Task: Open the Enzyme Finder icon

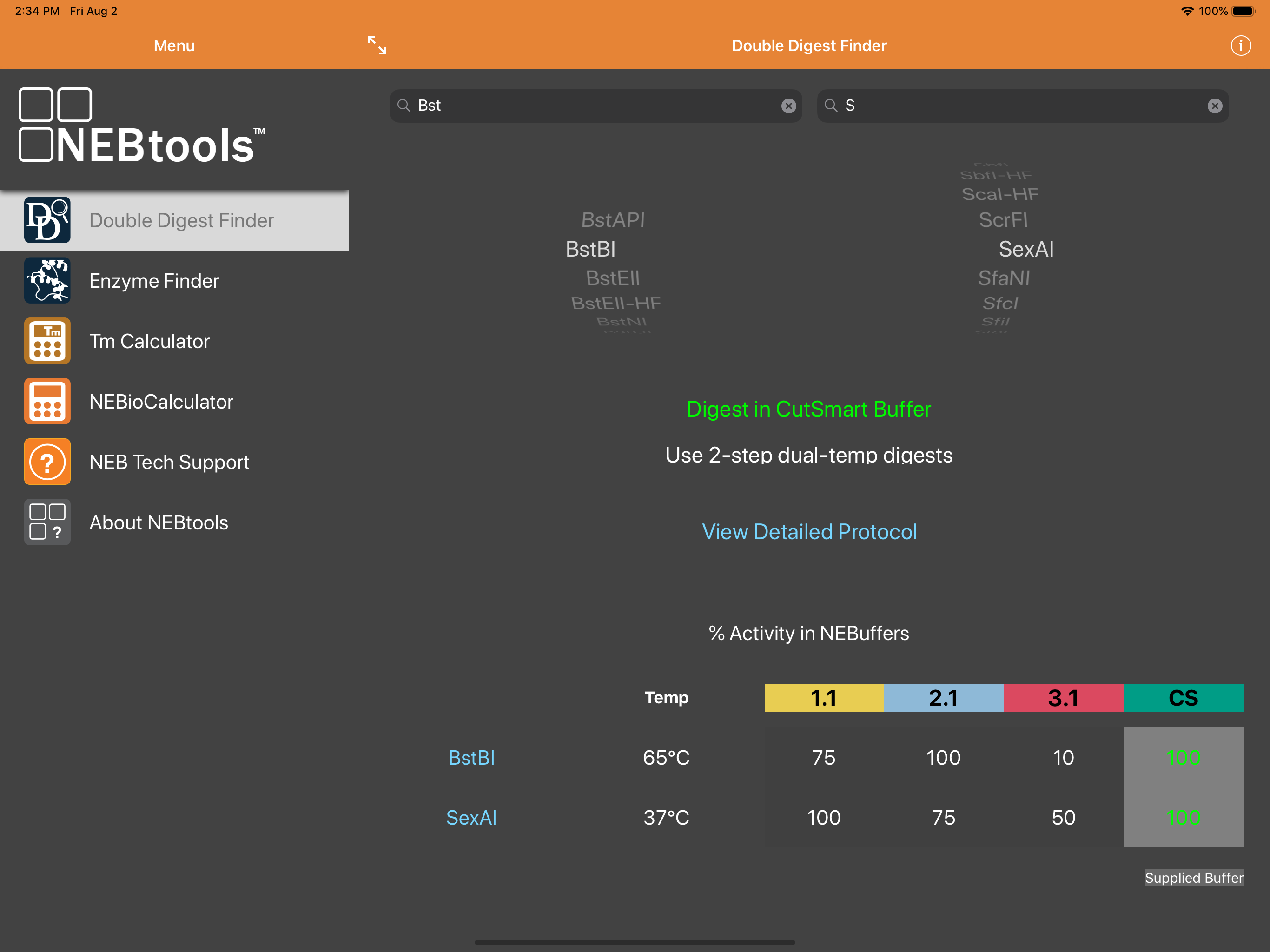Action: point(47,280)
